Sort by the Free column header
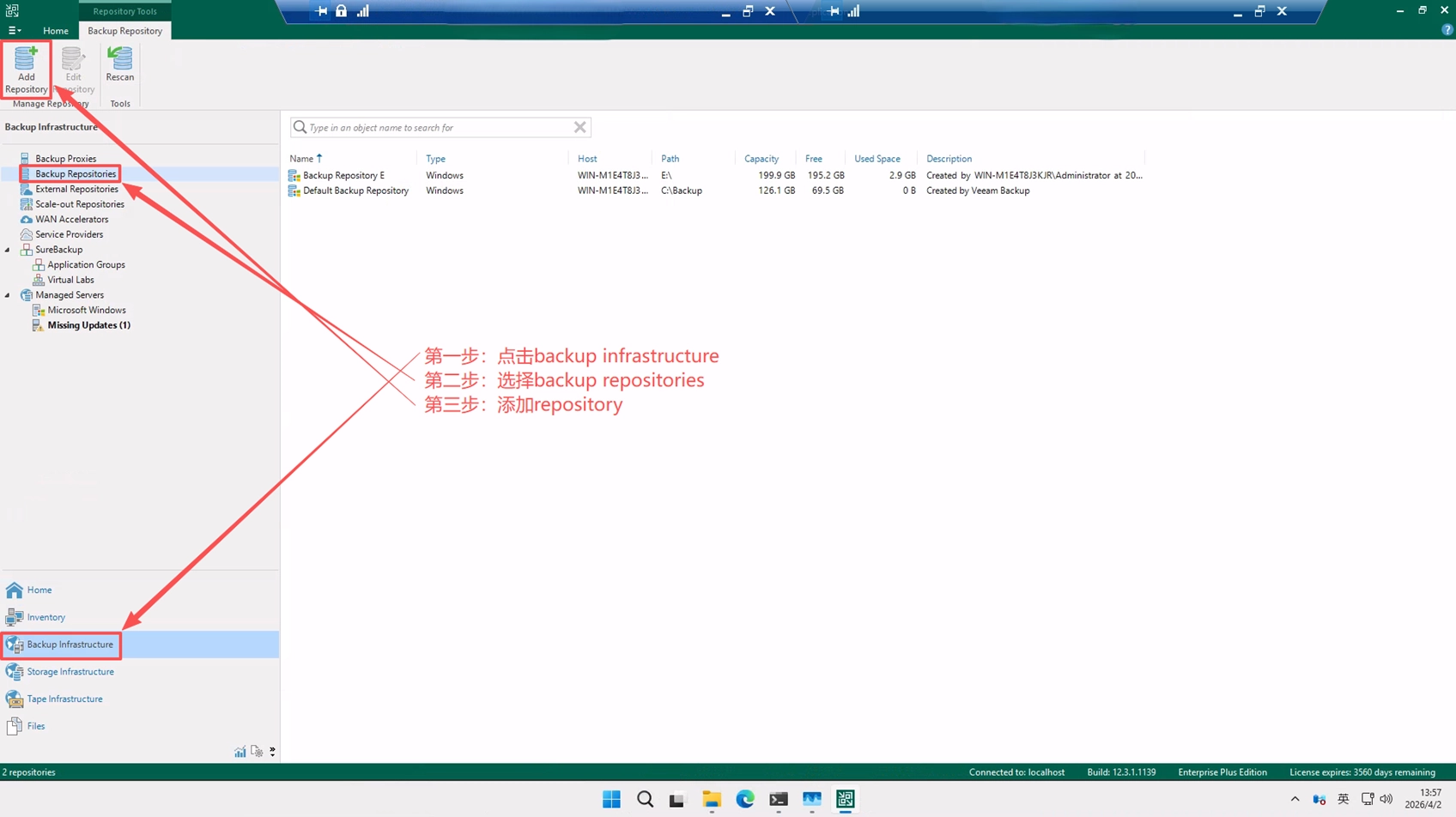Screen dimensions: 1456x817 (814, 159)
